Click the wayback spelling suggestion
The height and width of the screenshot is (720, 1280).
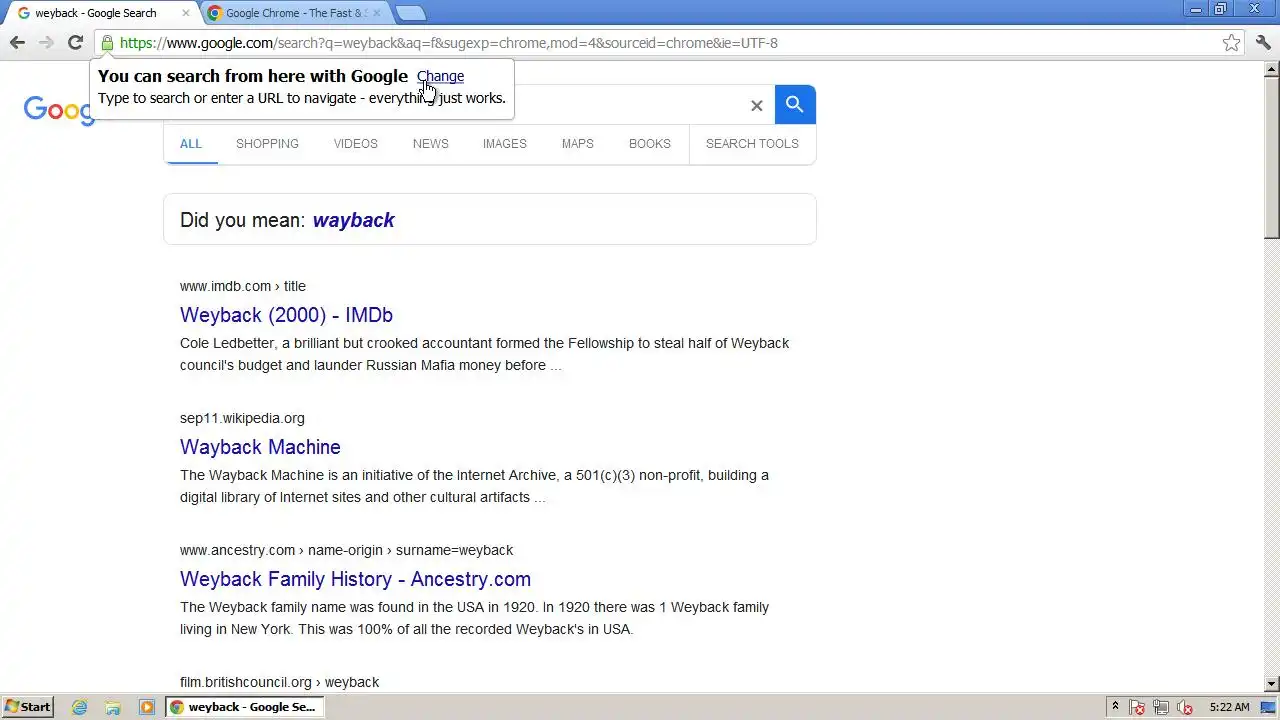(354, 220)
